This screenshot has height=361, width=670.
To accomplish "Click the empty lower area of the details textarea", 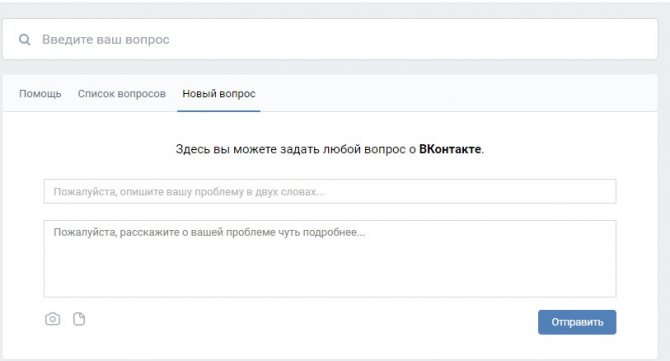I will click(x=330, y=273).
